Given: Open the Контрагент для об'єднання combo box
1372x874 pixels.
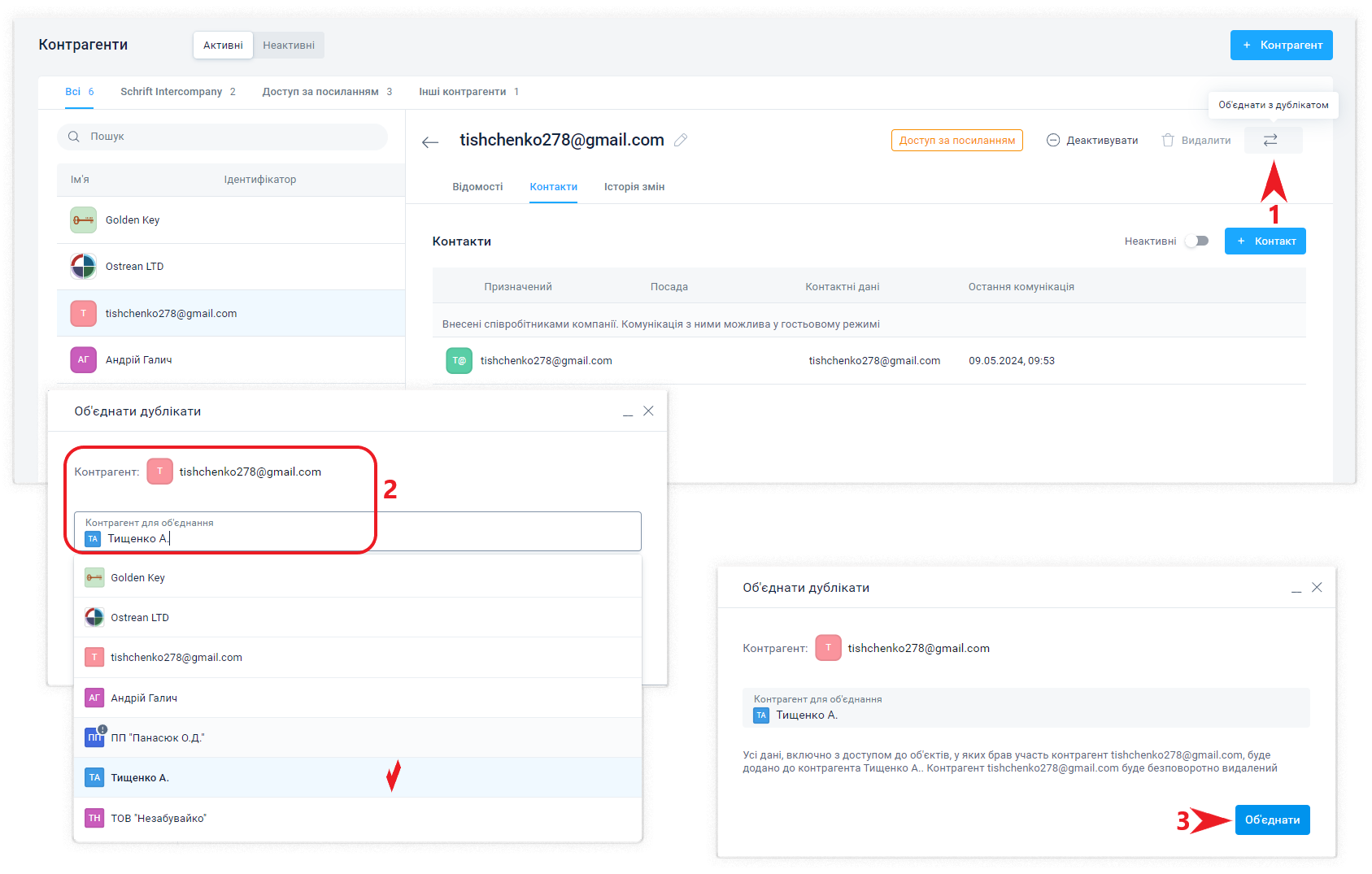Looking at the screenshot, I should coord(358,532).
